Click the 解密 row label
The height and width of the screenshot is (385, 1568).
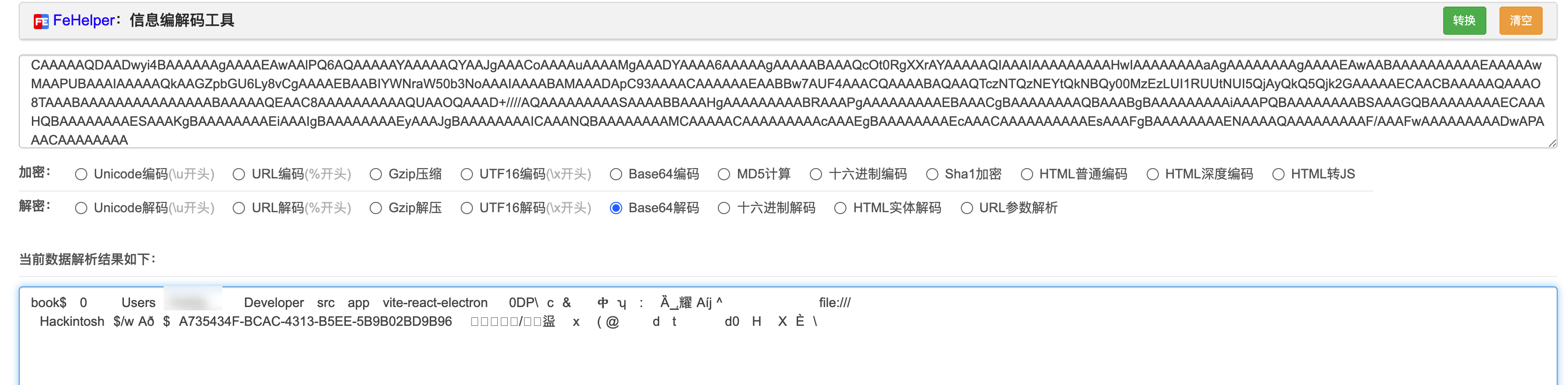pyautogui.click(x=35, y=207)
